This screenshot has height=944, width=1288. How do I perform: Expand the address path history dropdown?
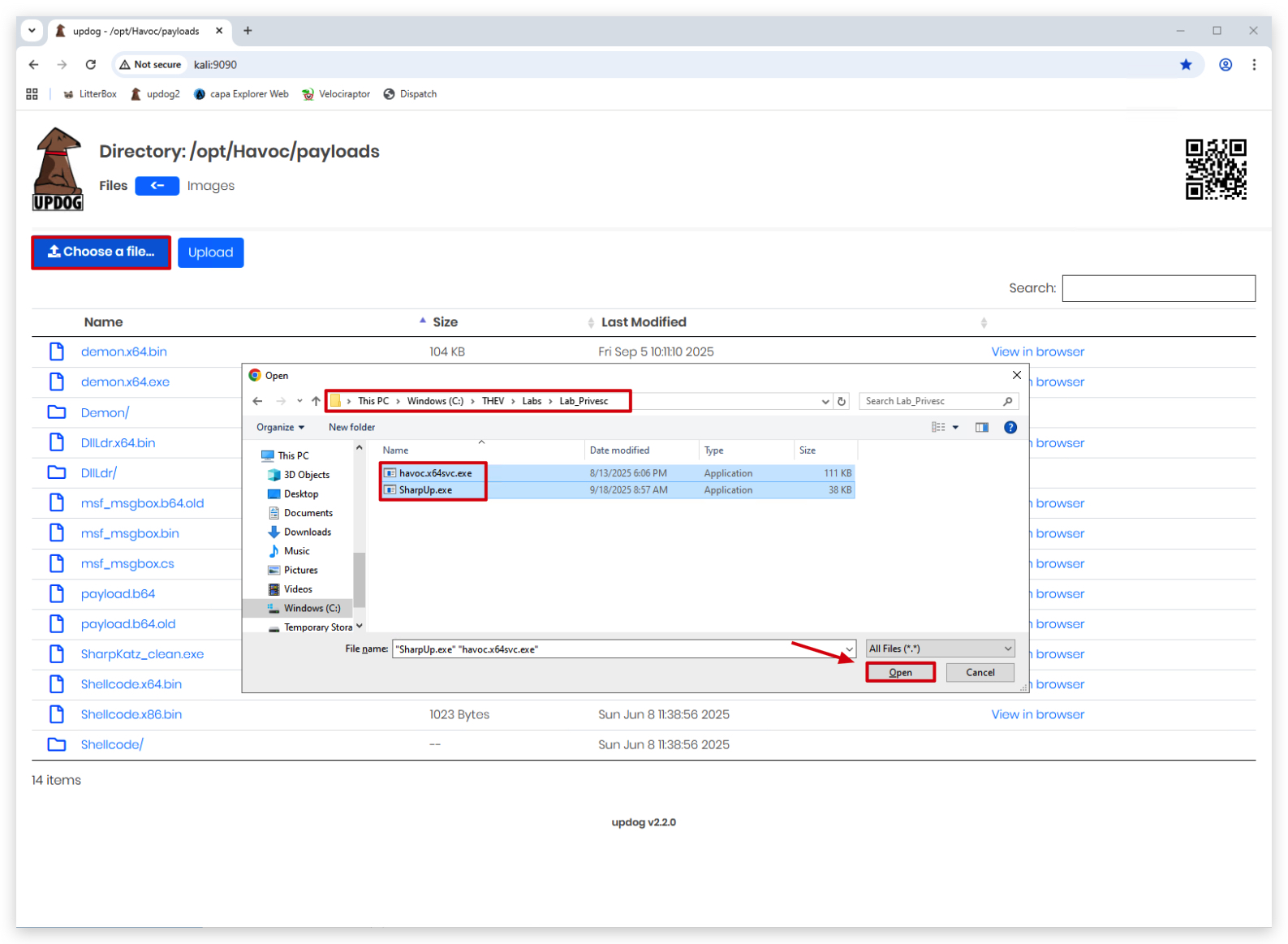click(x=825, y=401)
